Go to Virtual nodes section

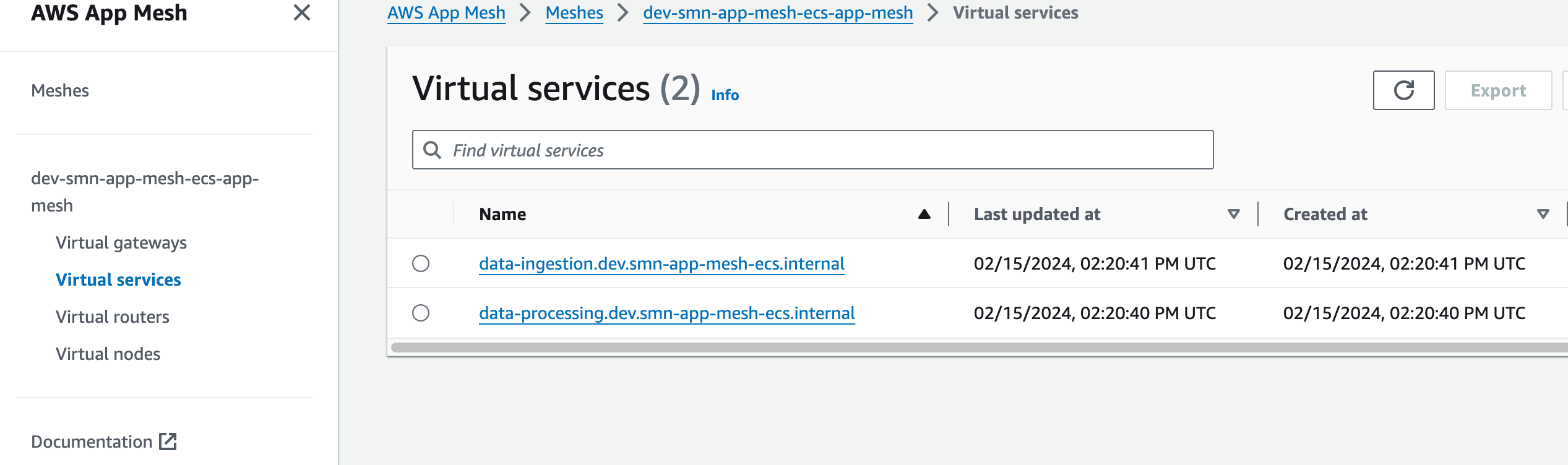[x=108, y=354]
